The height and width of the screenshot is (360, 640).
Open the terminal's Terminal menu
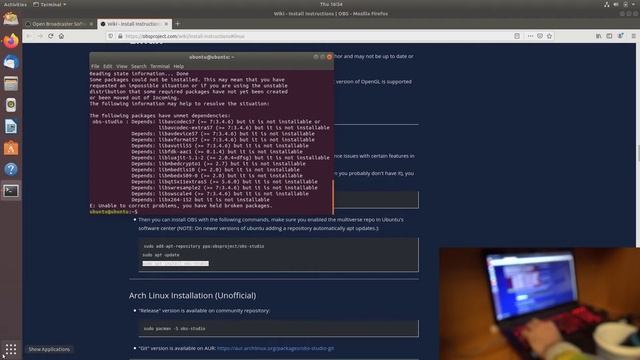click(160, 66)
